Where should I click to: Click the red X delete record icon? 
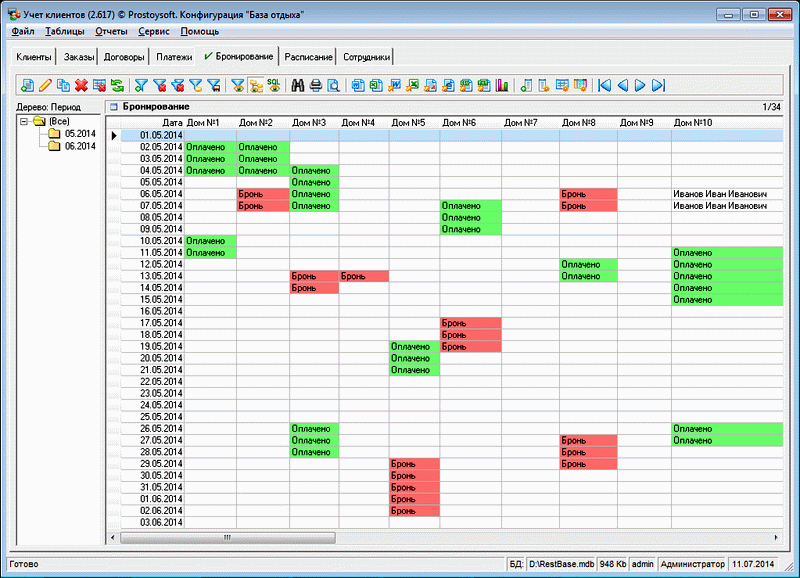81,86
